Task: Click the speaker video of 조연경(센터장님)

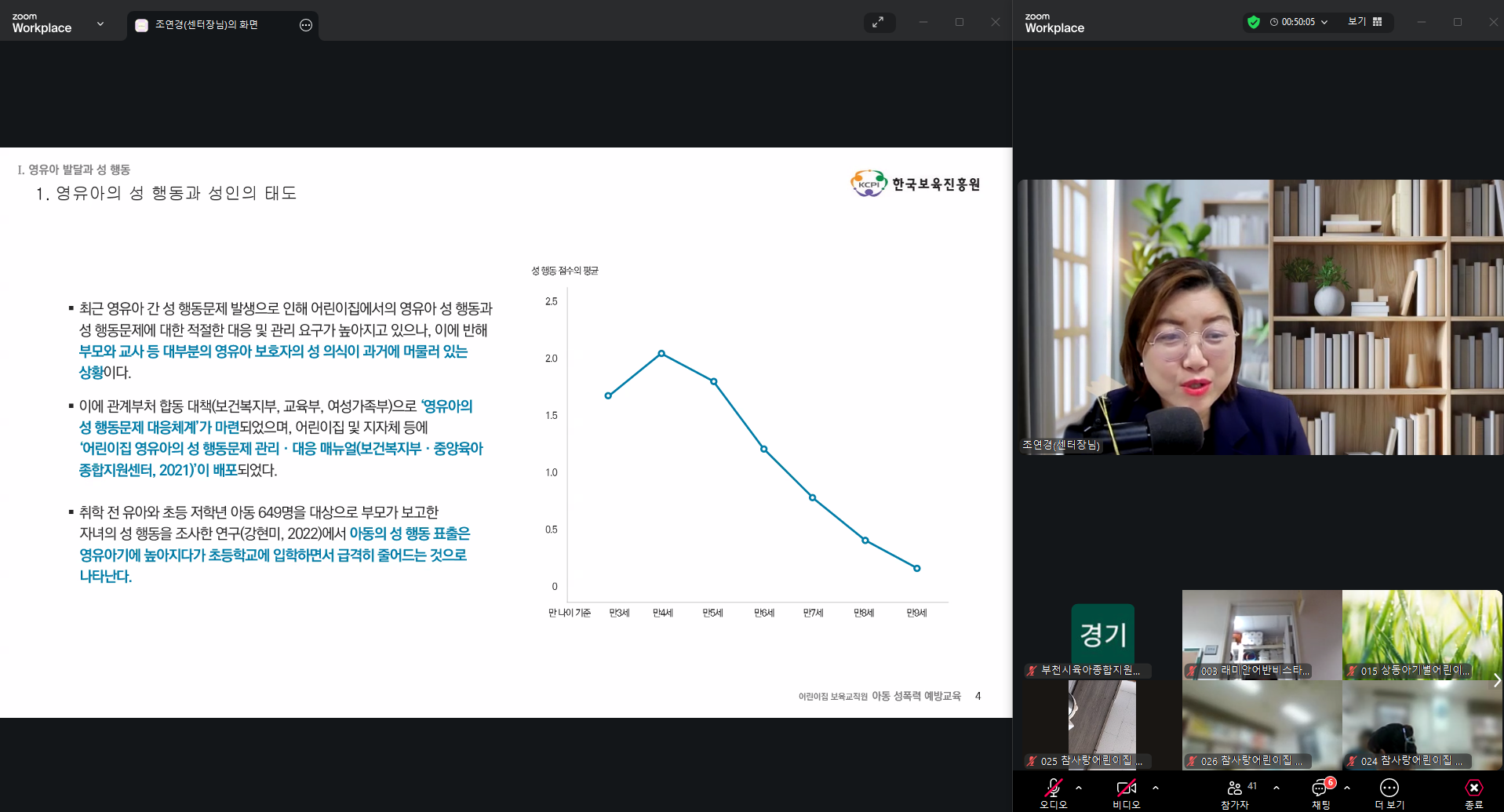Action: point(1260,317)
